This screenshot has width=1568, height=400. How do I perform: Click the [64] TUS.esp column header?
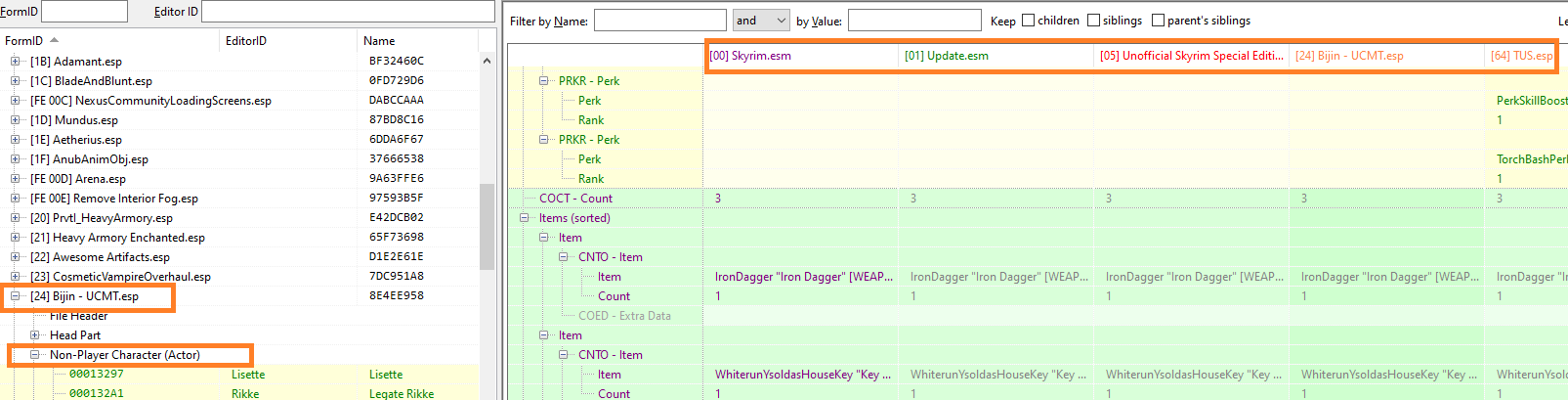point(1521,56)
